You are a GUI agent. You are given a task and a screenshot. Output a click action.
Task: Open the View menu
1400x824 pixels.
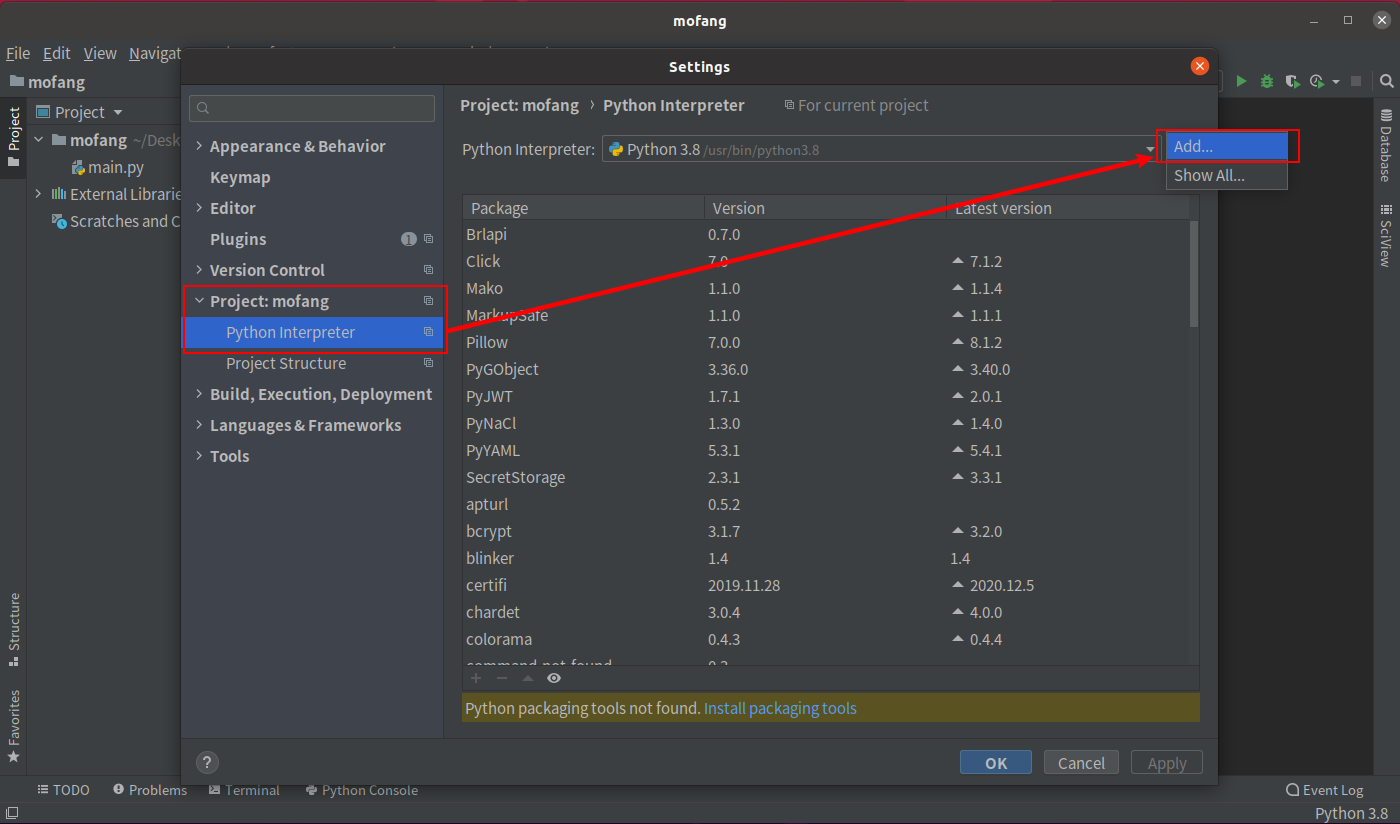(100, 53)
